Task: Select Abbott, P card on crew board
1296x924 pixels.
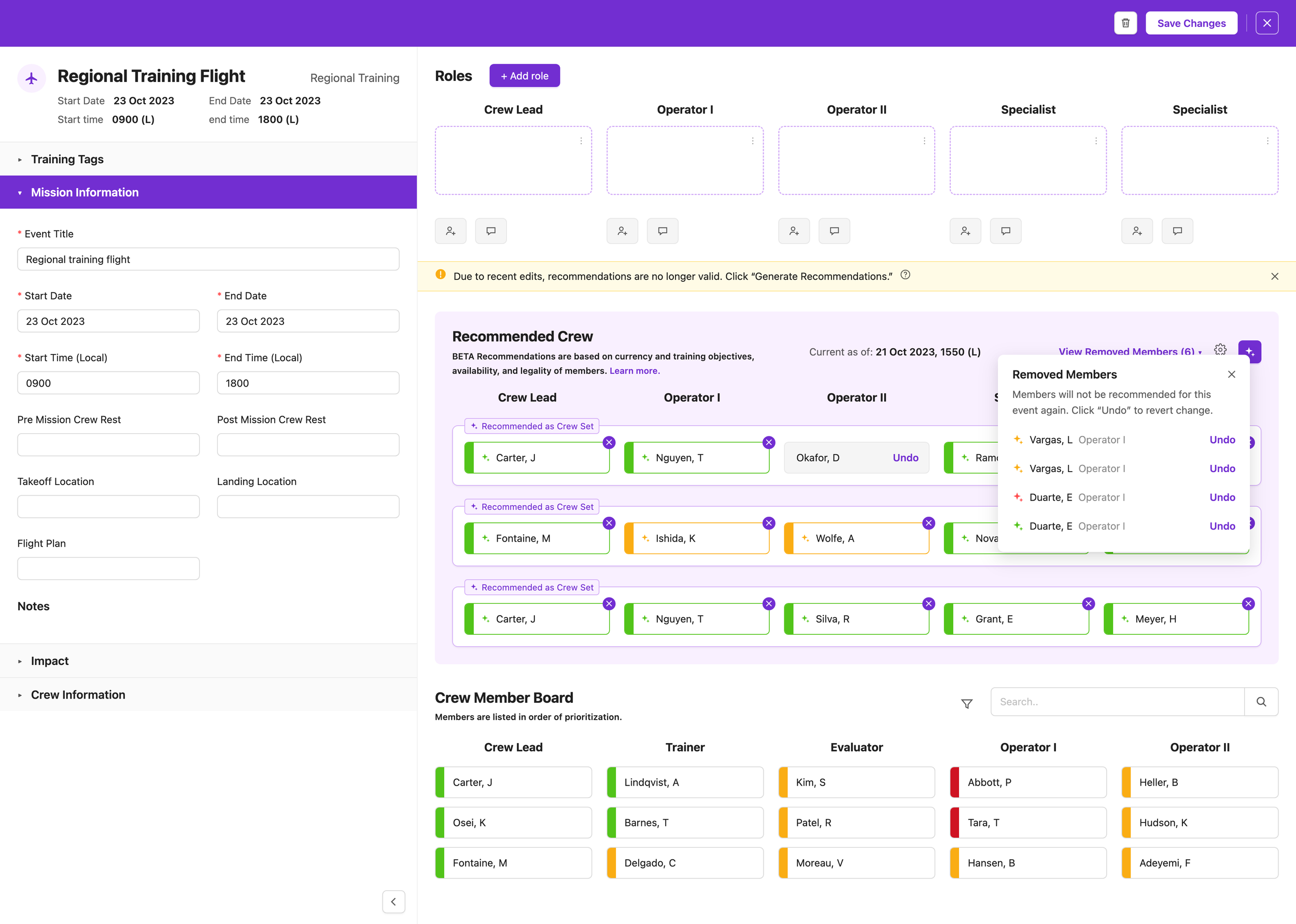Action: [x=1028, y=783]
